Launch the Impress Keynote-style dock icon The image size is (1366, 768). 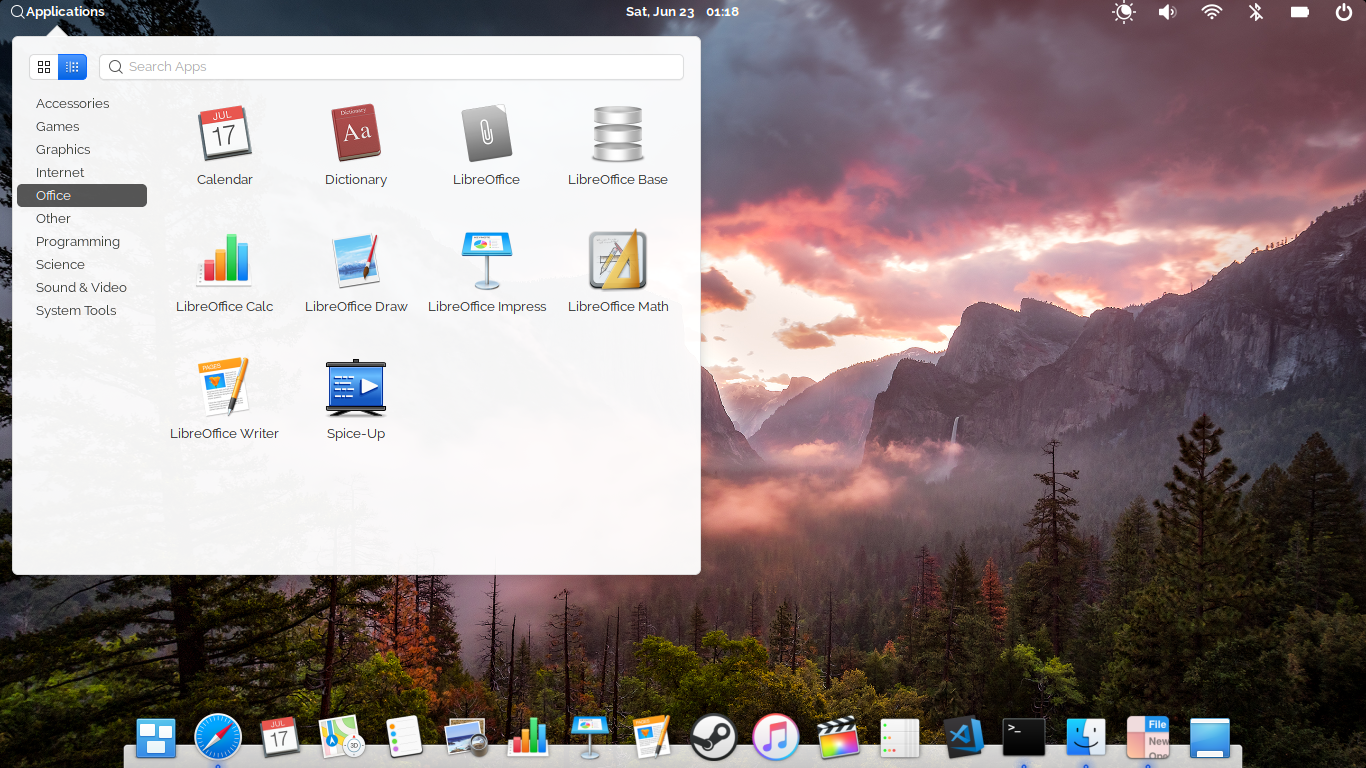point(590,738)
